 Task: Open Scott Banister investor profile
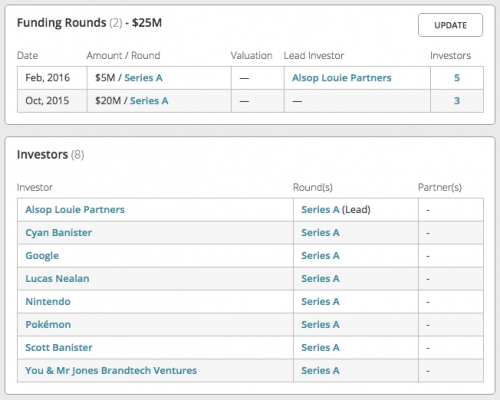click(59, 348)
